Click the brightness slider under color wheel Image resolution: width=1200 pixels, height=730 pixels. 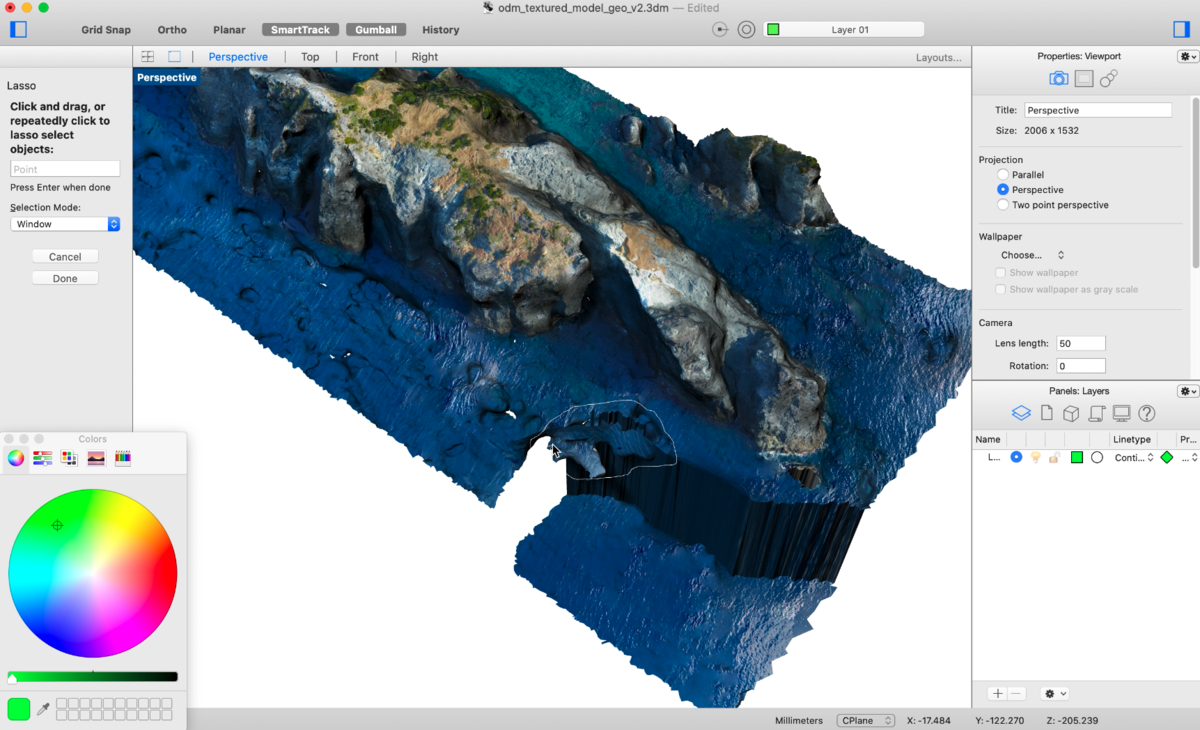(92, 677)
